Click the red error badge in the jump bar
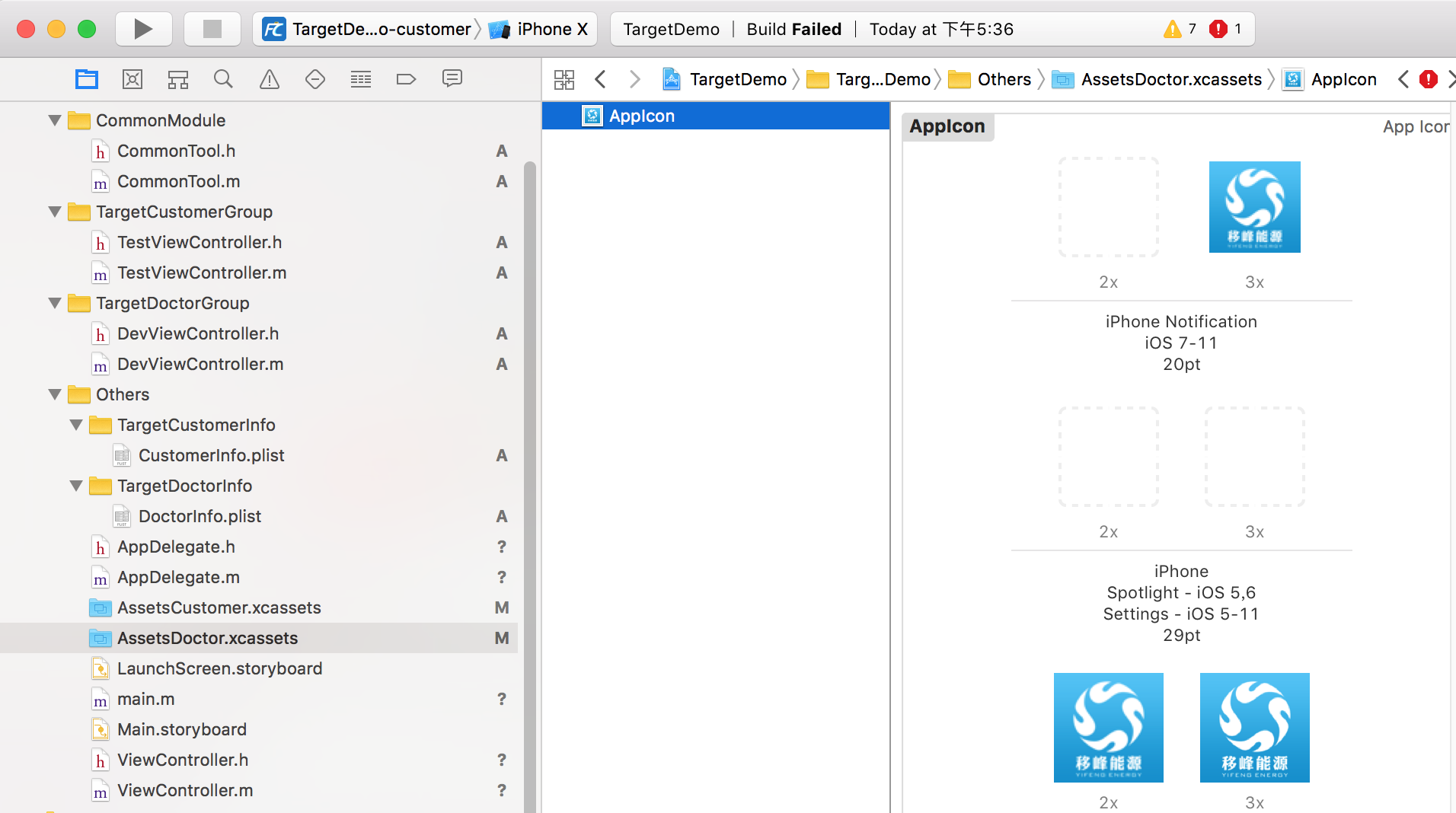 (1429, 79)
